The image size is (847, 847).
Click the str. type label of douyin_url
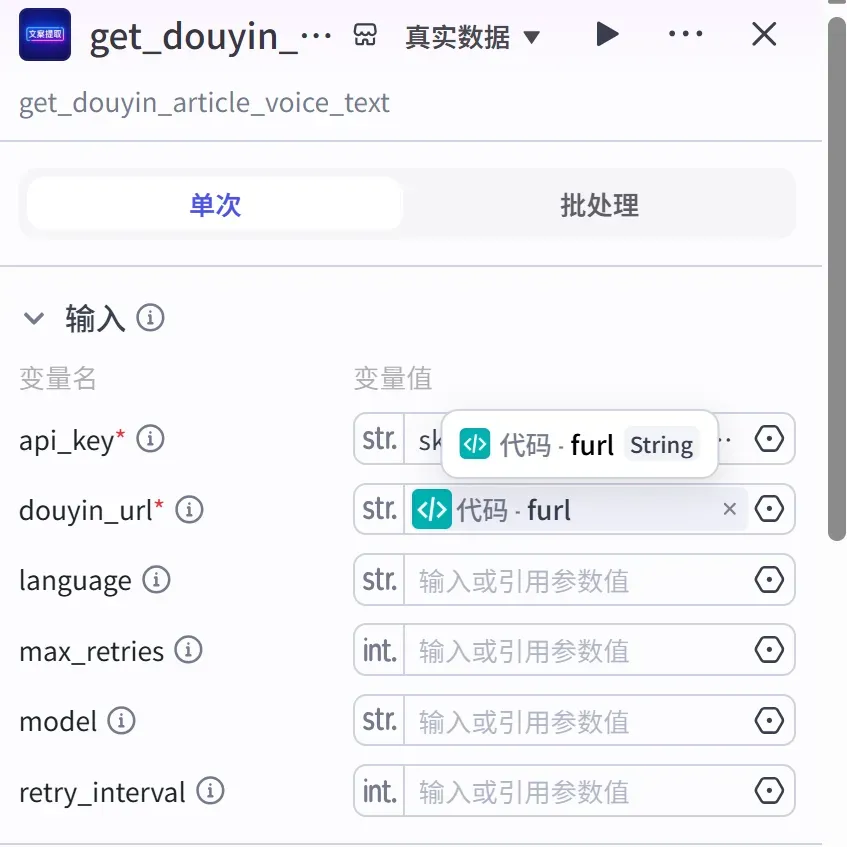coord(380,509)
